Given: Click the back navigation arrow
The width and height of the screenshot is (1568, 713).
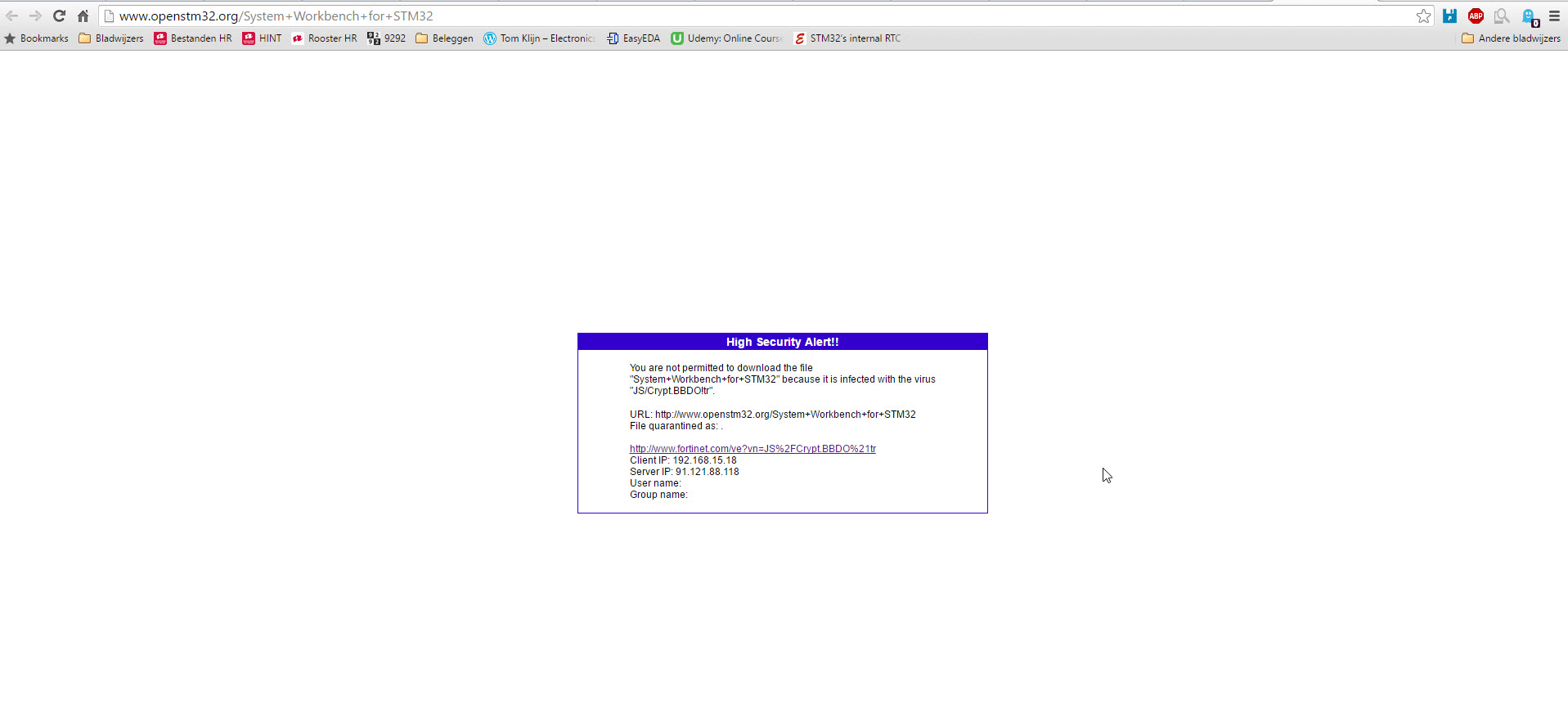Looking at the screenshot, I should point(12,16).
